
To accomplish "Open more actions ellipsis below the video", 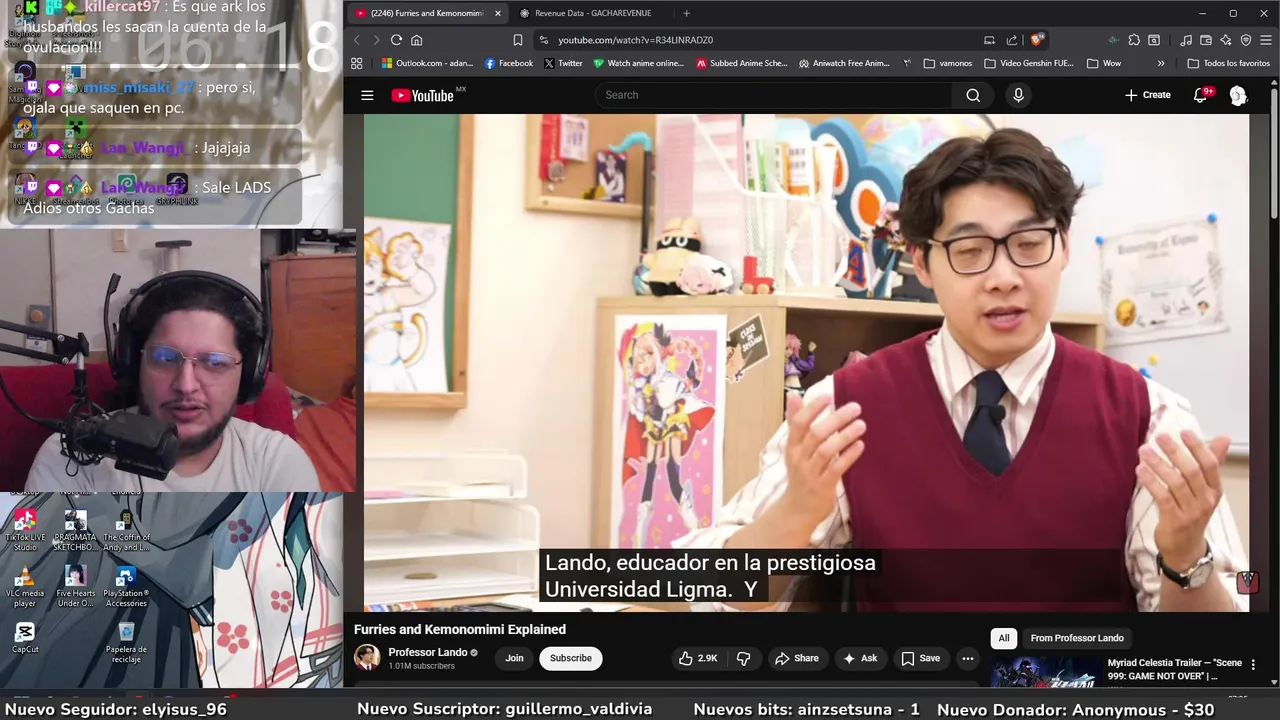I will tap(967, 658).
